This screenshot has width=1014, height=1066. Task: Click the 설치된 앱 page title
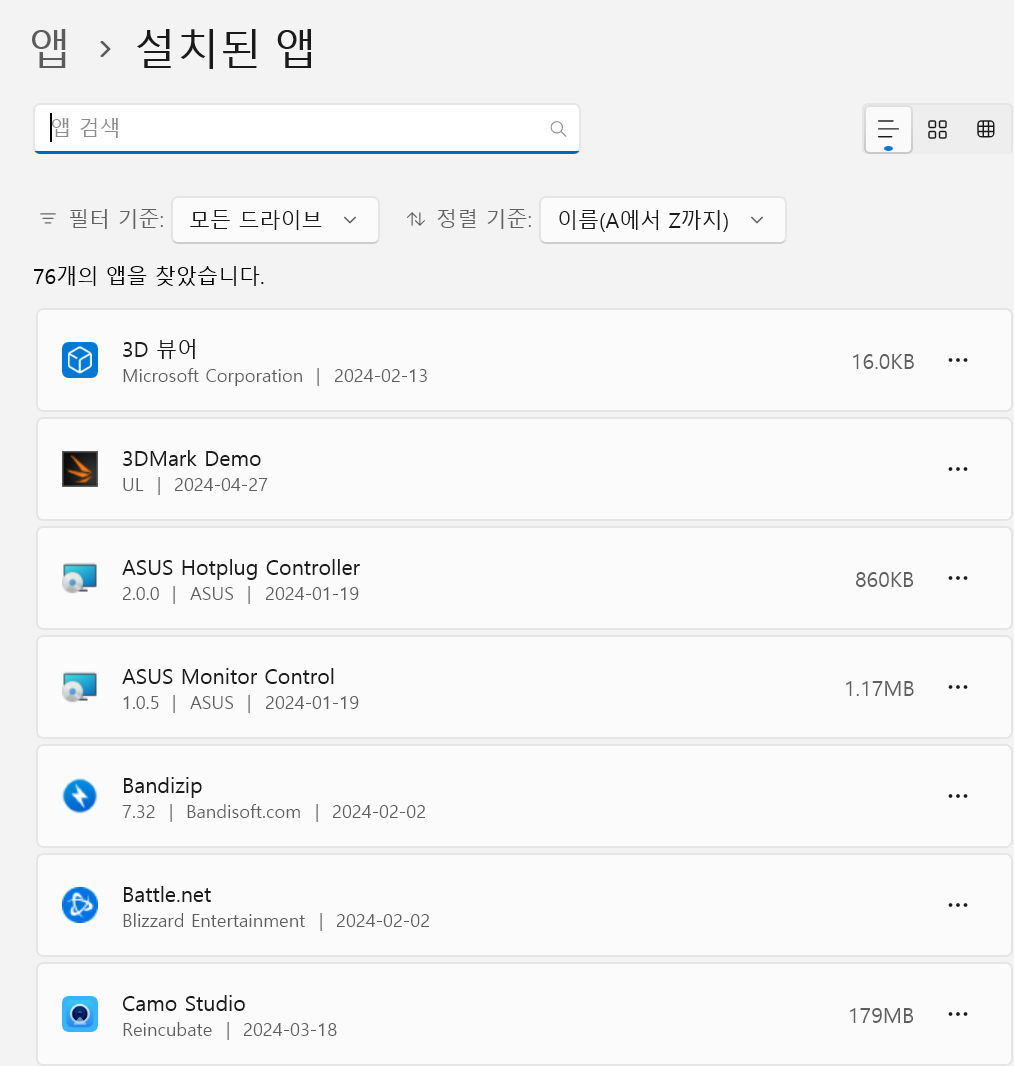tap(225, 49)
